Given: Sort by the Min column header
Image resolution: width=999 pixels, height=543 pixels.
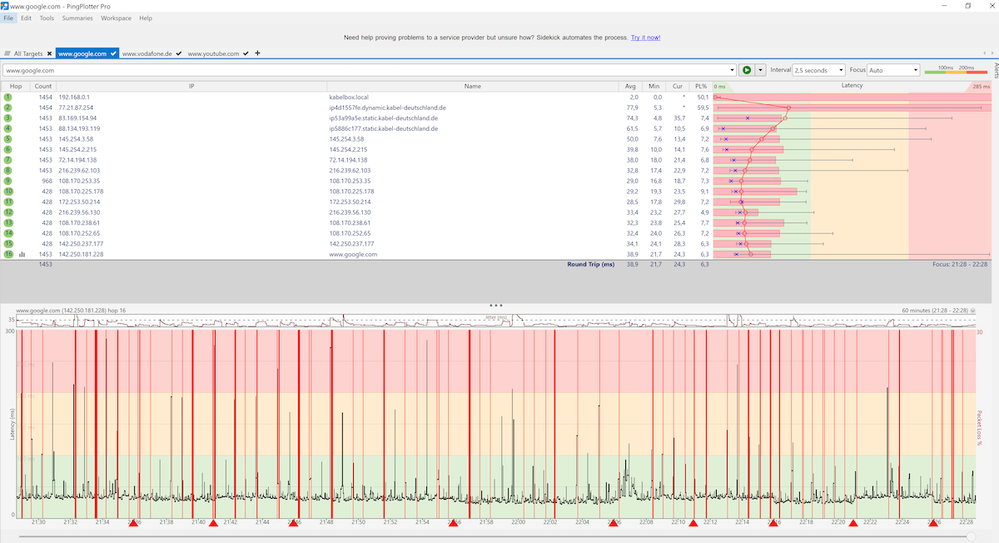Looking at the screenshot, I should [654, 86].
